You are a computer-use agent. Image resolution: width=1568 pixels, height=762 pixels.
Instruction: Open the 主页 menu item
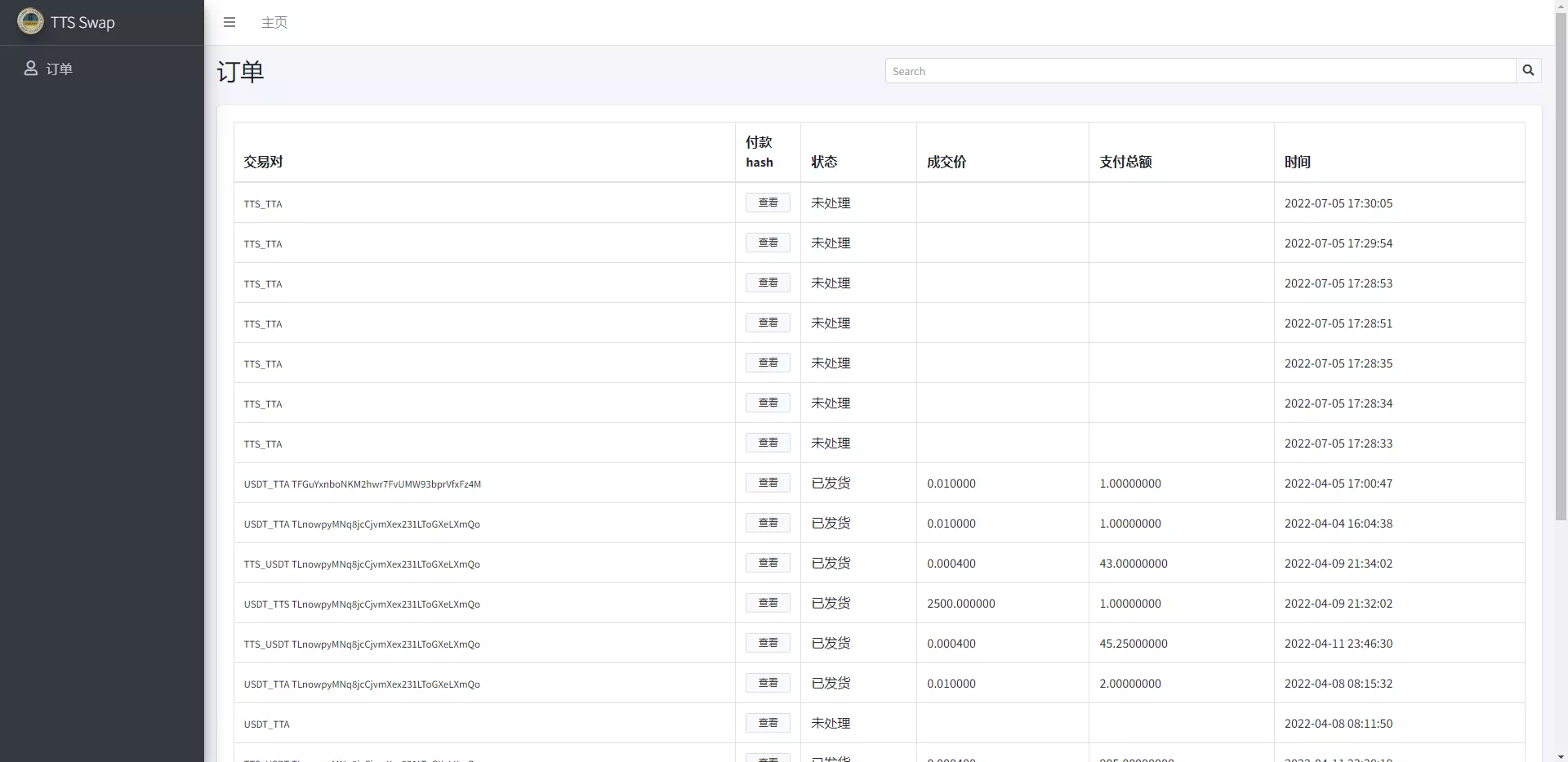pos(274,22)
